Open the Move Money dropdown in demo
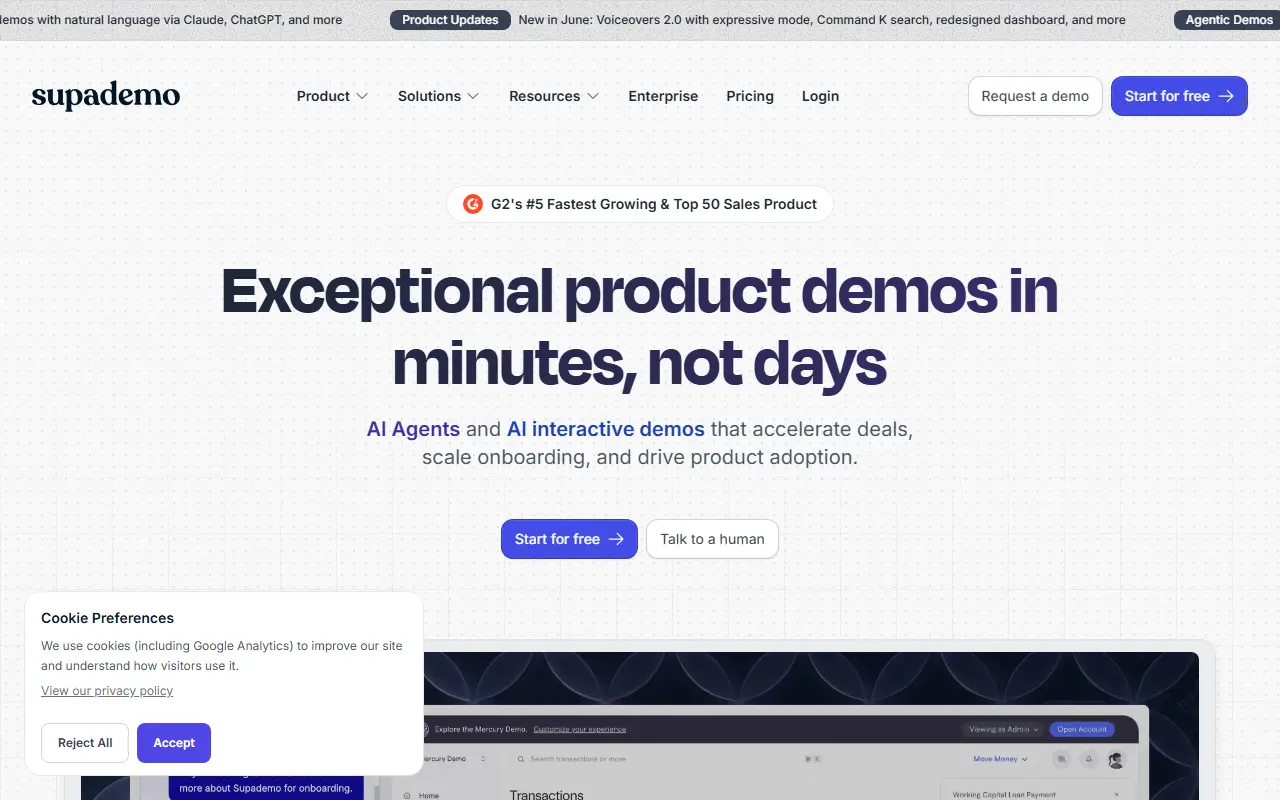Image resolution: width=1280 pixels, height=800 pixels. pos(1000,759)
